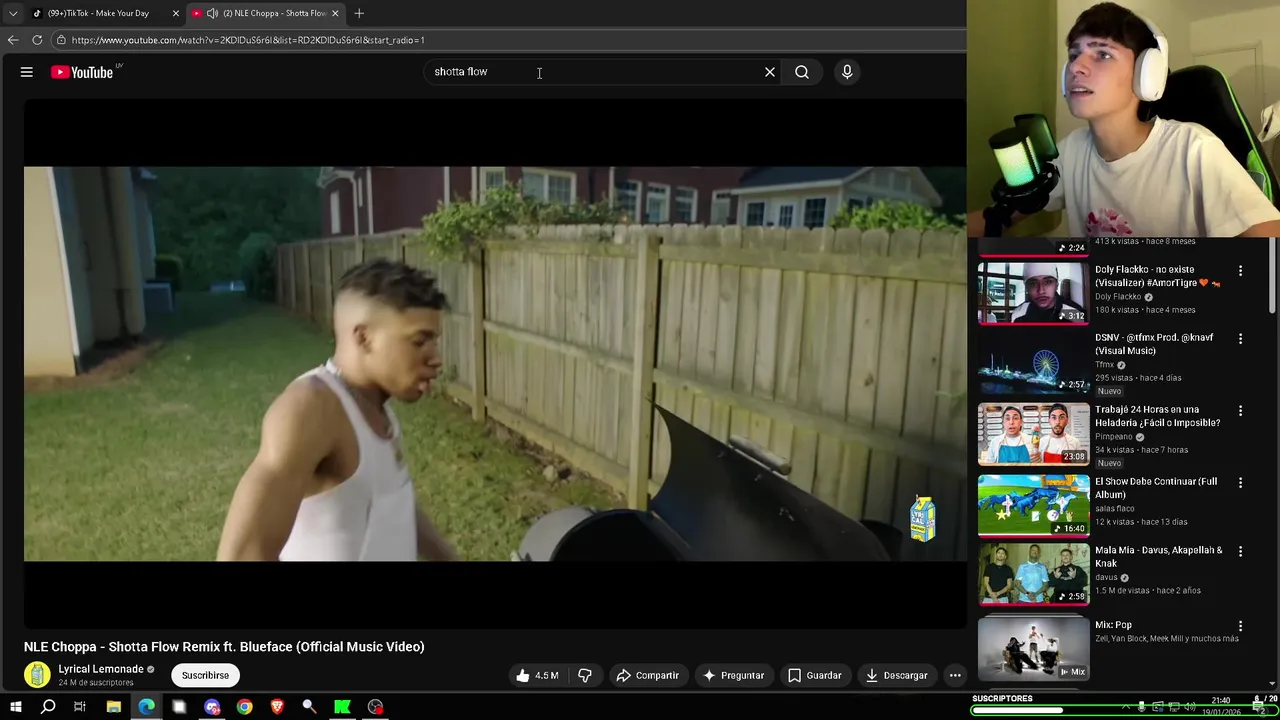Click the Preguntar ask button
Viewport: 1280px width, 720px height.
click(x=733, y=675)
